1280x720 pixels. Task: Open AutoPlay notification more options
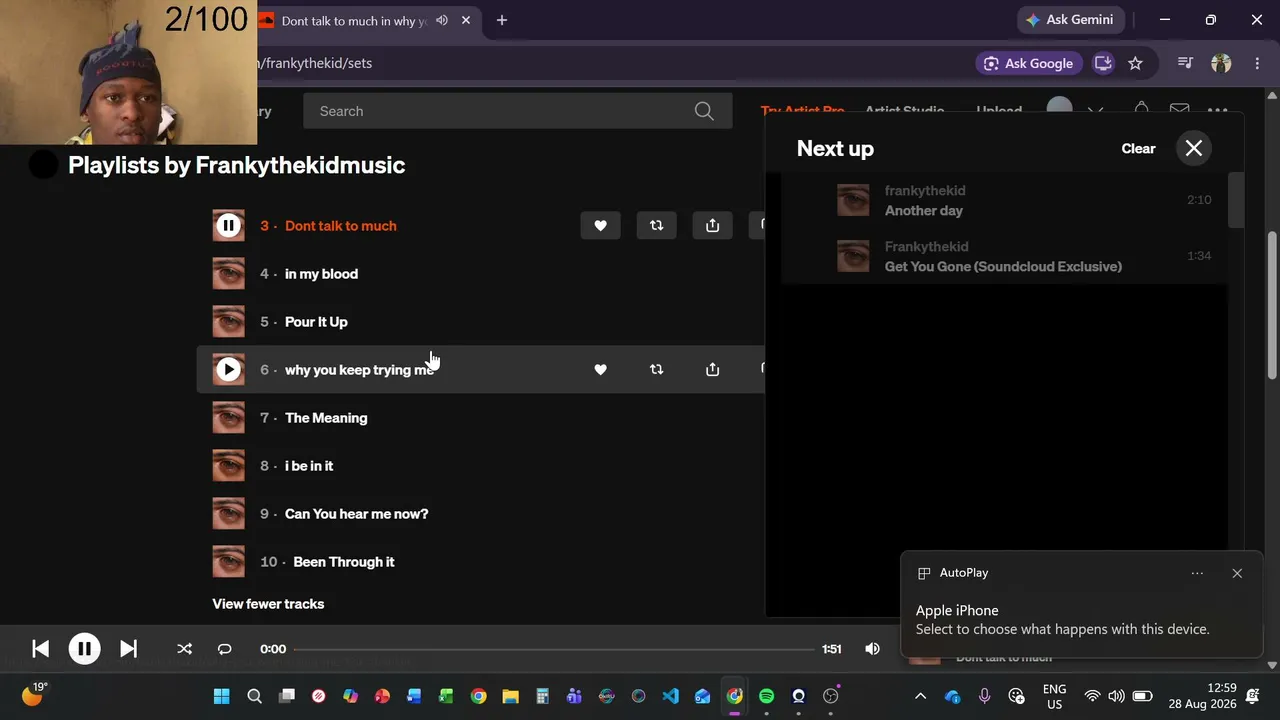(1197, 573)
